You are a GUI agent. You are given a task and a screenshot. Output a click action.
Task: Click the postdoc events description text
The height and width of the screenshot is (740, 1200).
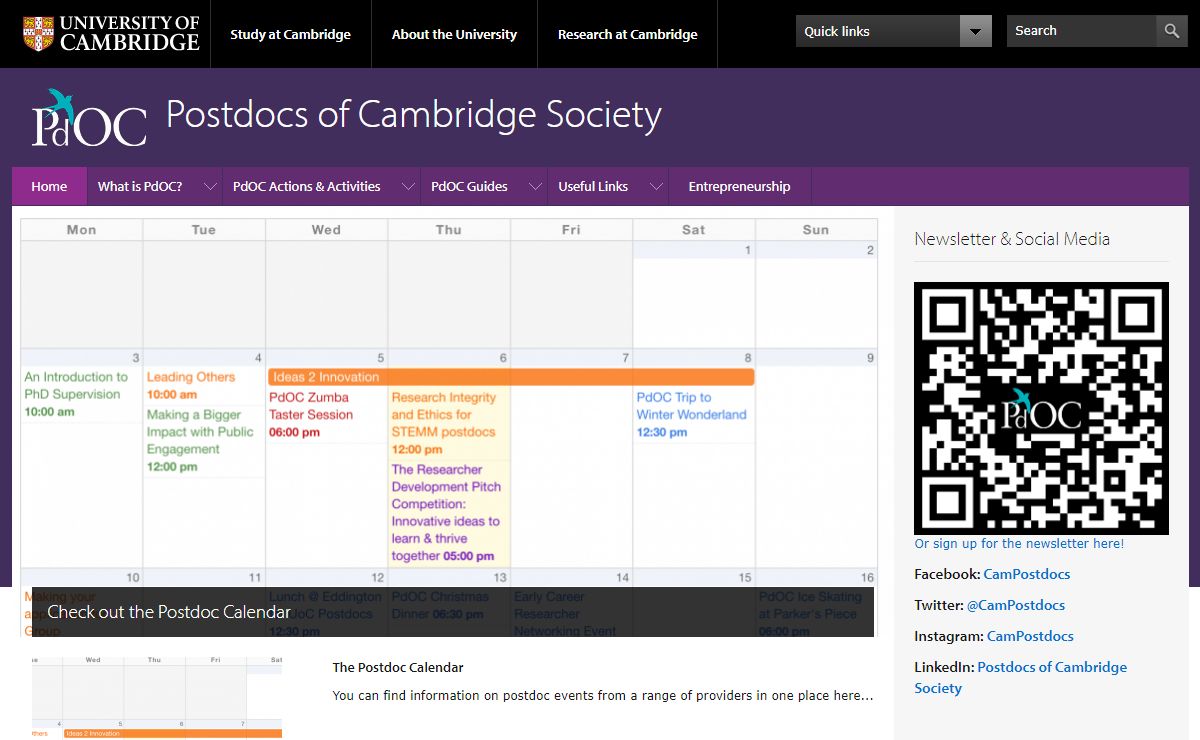pos(603,695)
